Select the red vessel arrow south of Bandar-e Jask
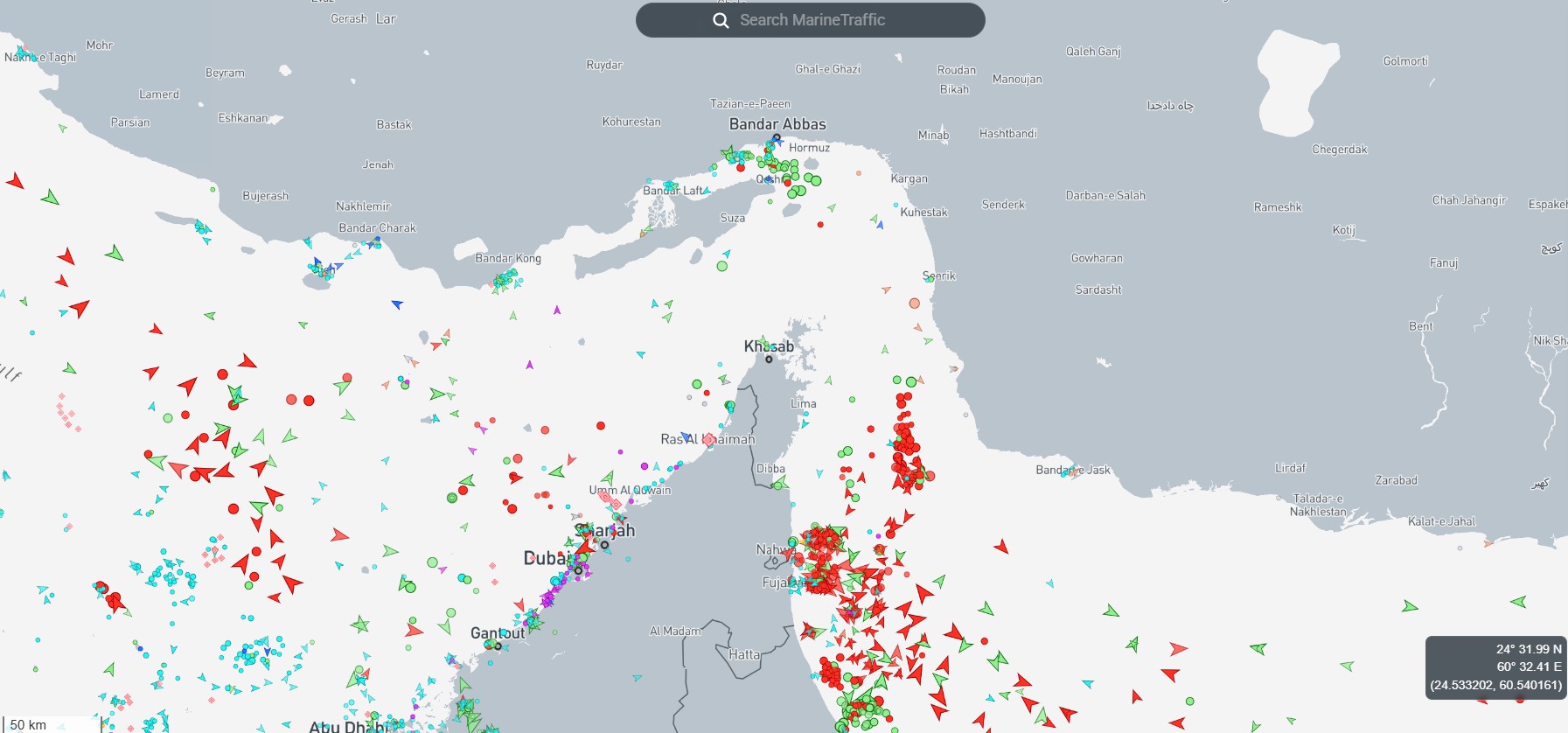 tap(1001, 548)
